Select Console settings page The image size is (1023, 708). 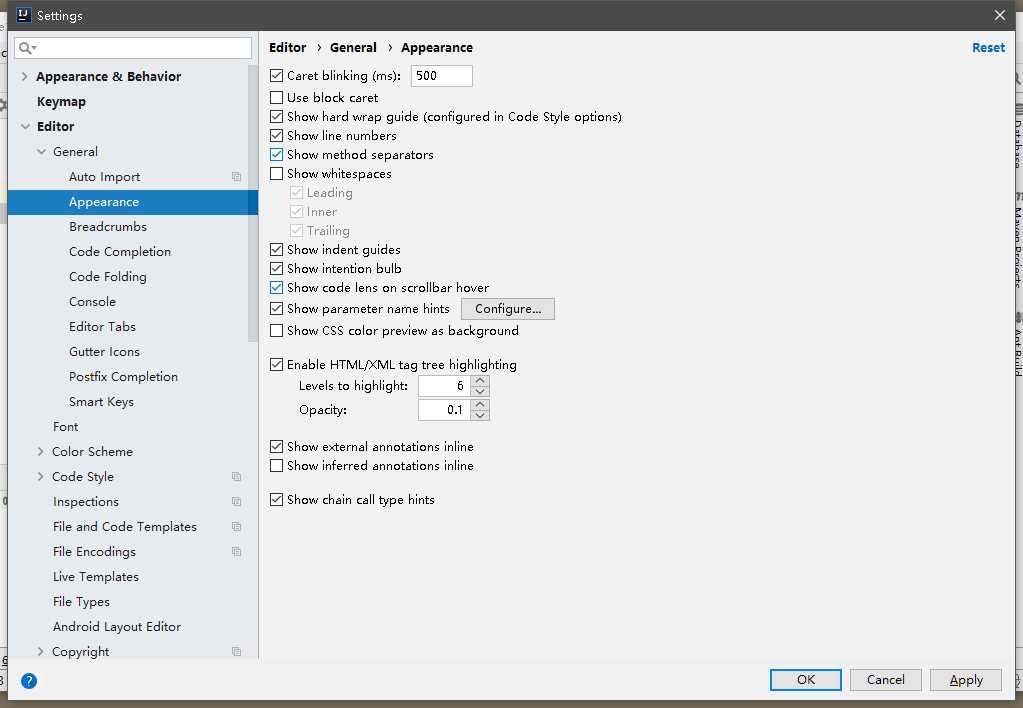92,302
